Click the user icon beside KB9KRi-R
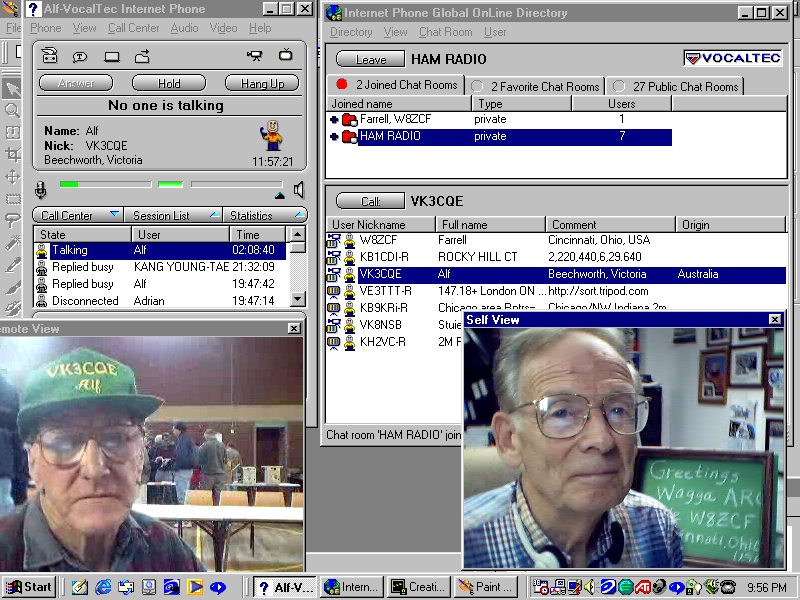800x600 pixels. [349, 308]
